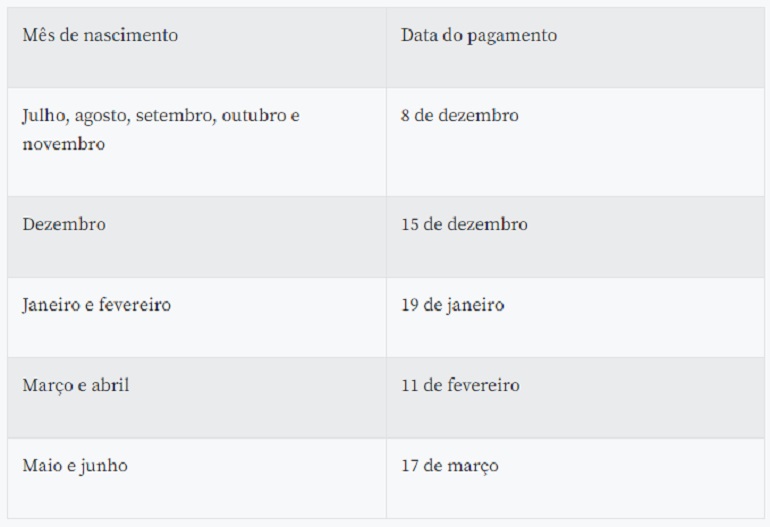The height and width of the screenshot is (527, 770).
Task: Click the word 'outubro' in first row
Action: (254, 115)
